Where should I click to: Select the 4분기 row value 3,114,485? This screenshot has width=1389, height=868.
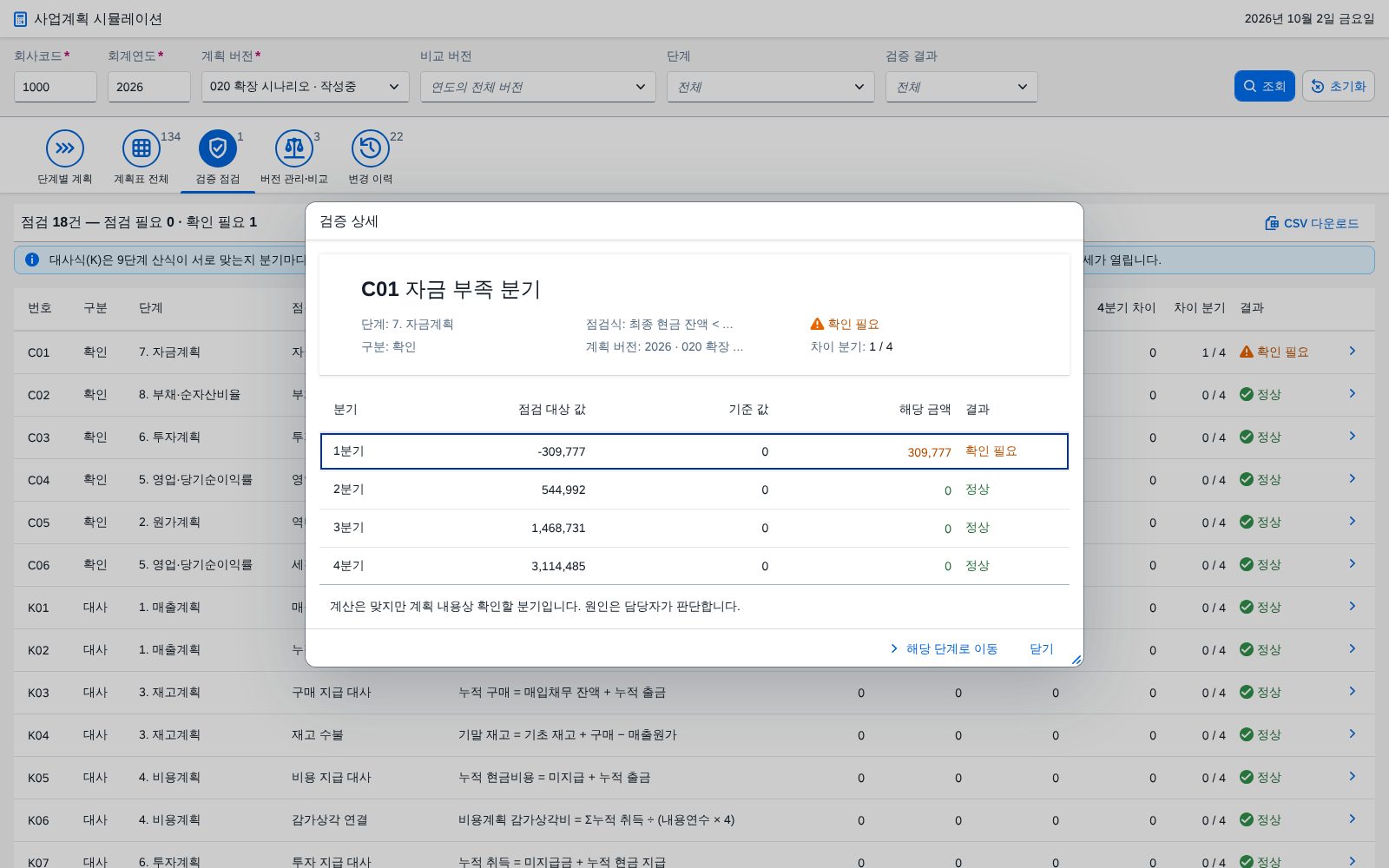(x=558, y=566)
